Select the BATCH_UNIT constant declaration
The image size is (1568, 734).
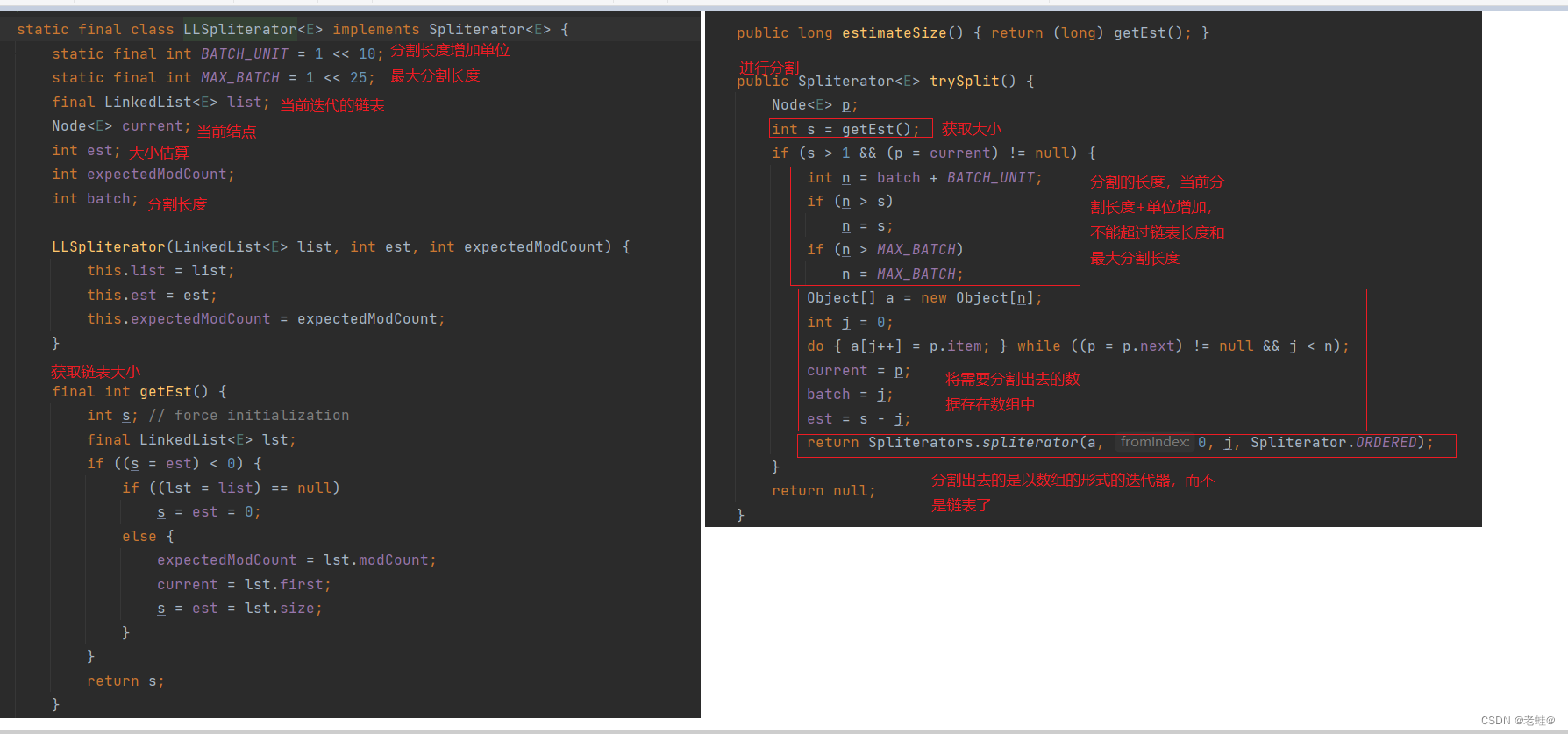click(x=217, y=54)
